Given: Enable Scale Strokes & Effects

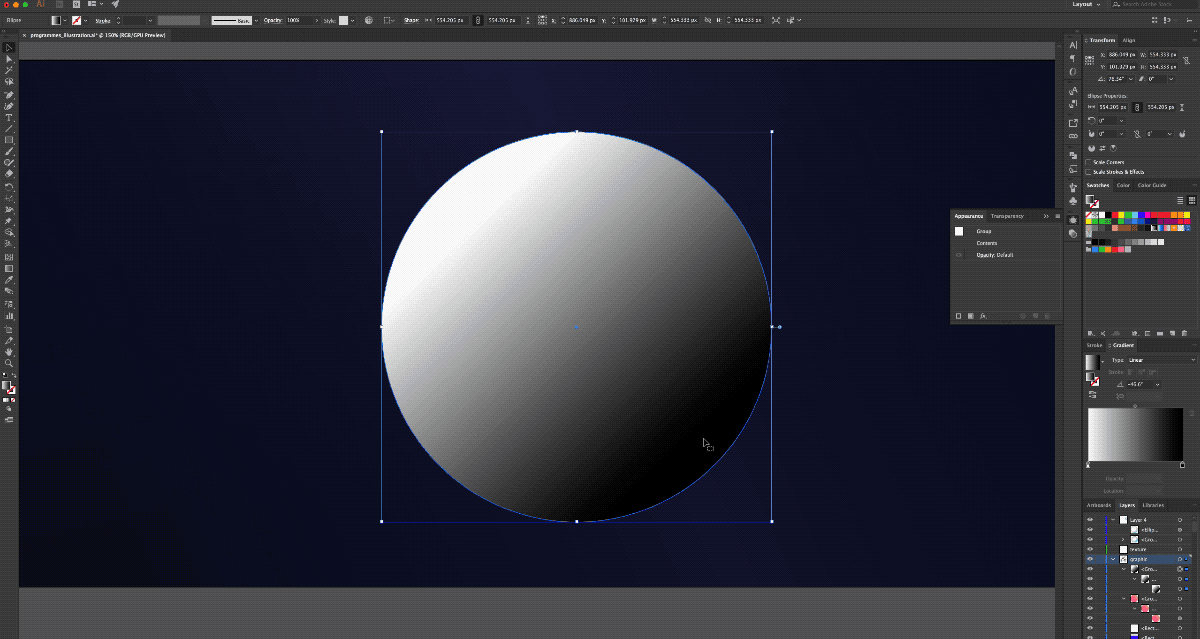Looking at the screenshot, I should (1089, 171).
